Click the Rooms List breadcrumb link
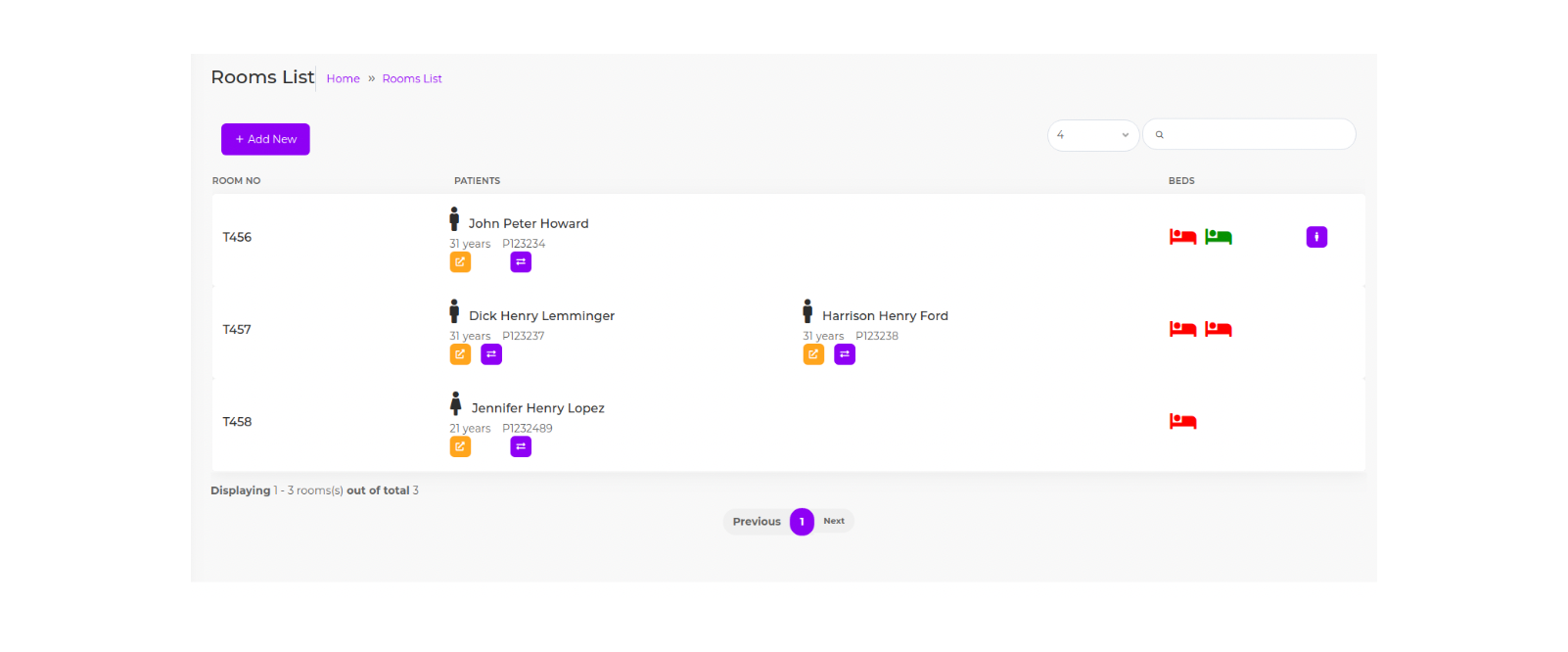 pos(412,79)
